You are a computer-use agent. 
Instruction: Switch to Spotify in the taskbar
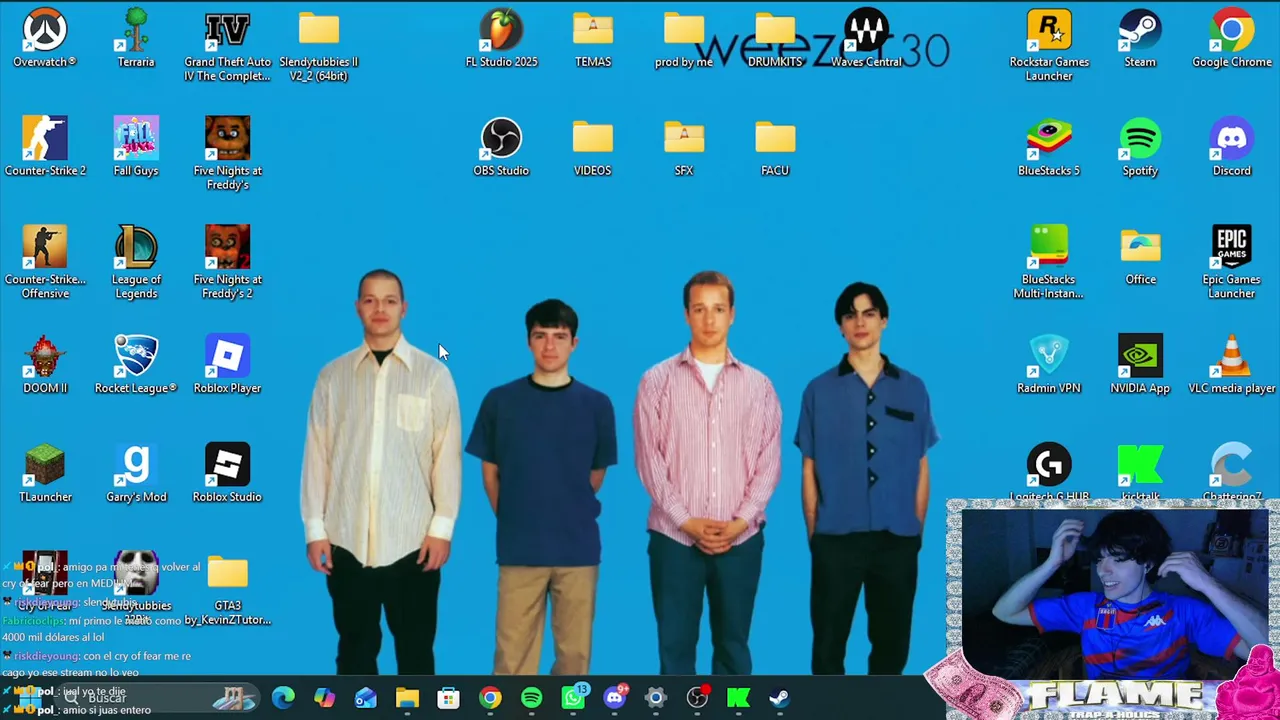pos(531,698)
